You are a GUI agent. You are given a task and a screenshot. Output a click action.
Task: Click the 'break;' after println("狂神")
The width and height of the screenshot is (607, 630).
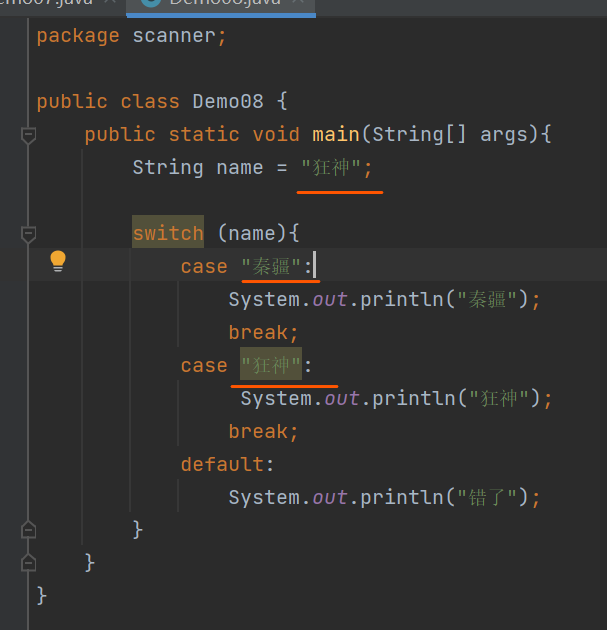pyautogui.click(x=263, y=431)
